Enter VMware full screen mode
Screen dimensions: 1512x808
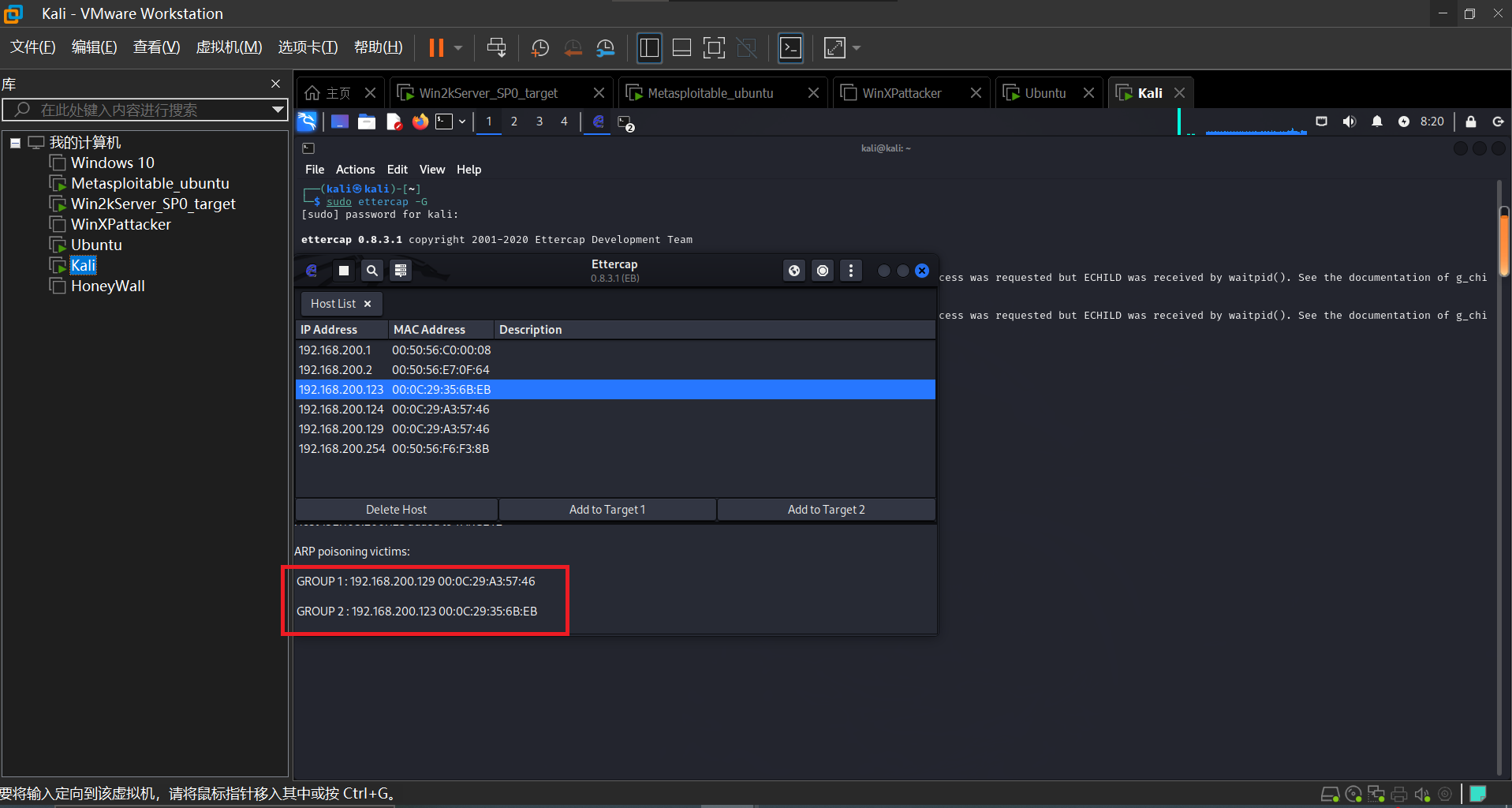[x=714, y=48]
